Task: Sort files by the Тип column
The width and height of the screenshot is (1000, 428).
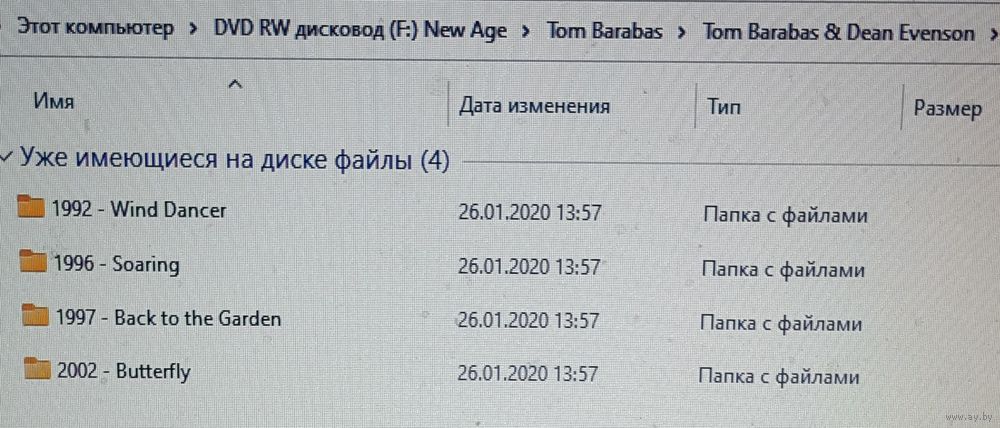Action: tap(724, 107)
